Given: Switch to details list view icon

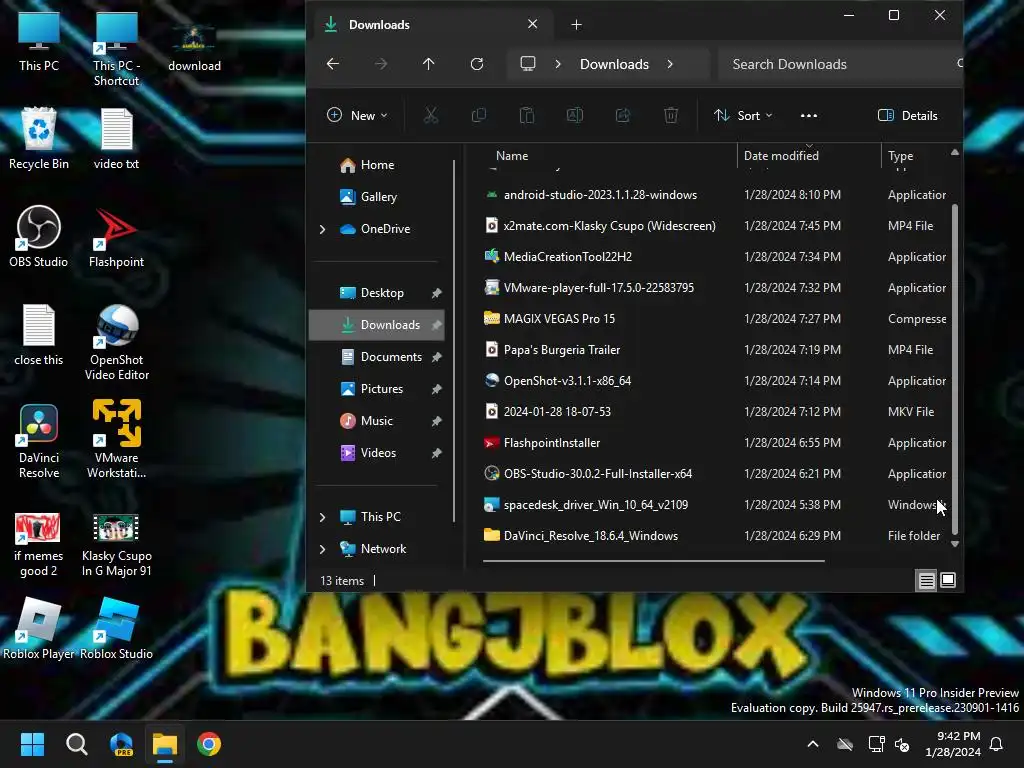Looking at the screenshot, I should tap(926, 580).
